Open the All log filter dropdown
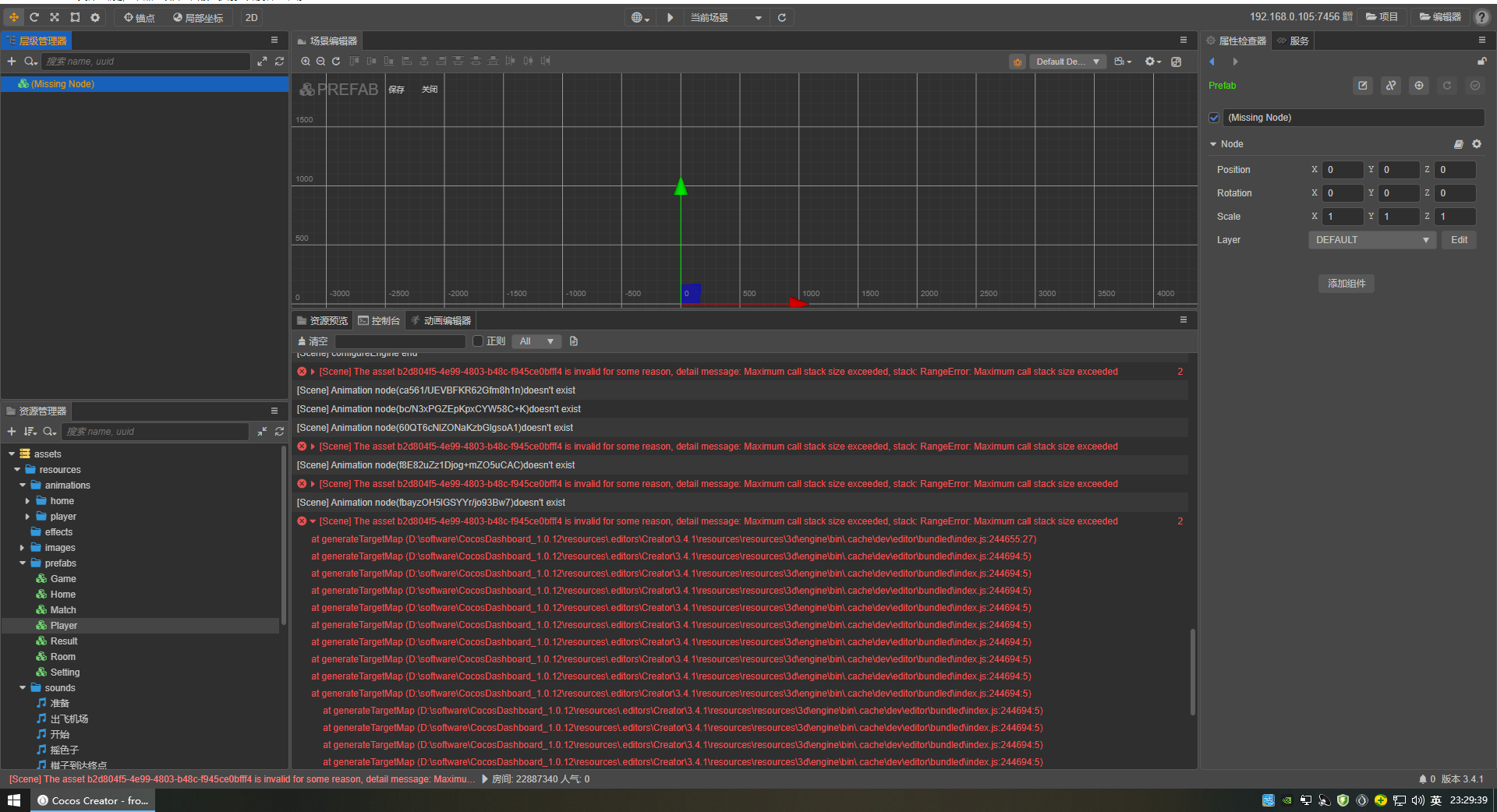The width and height of the screenshot is (1497, 812). pos(536,341)
